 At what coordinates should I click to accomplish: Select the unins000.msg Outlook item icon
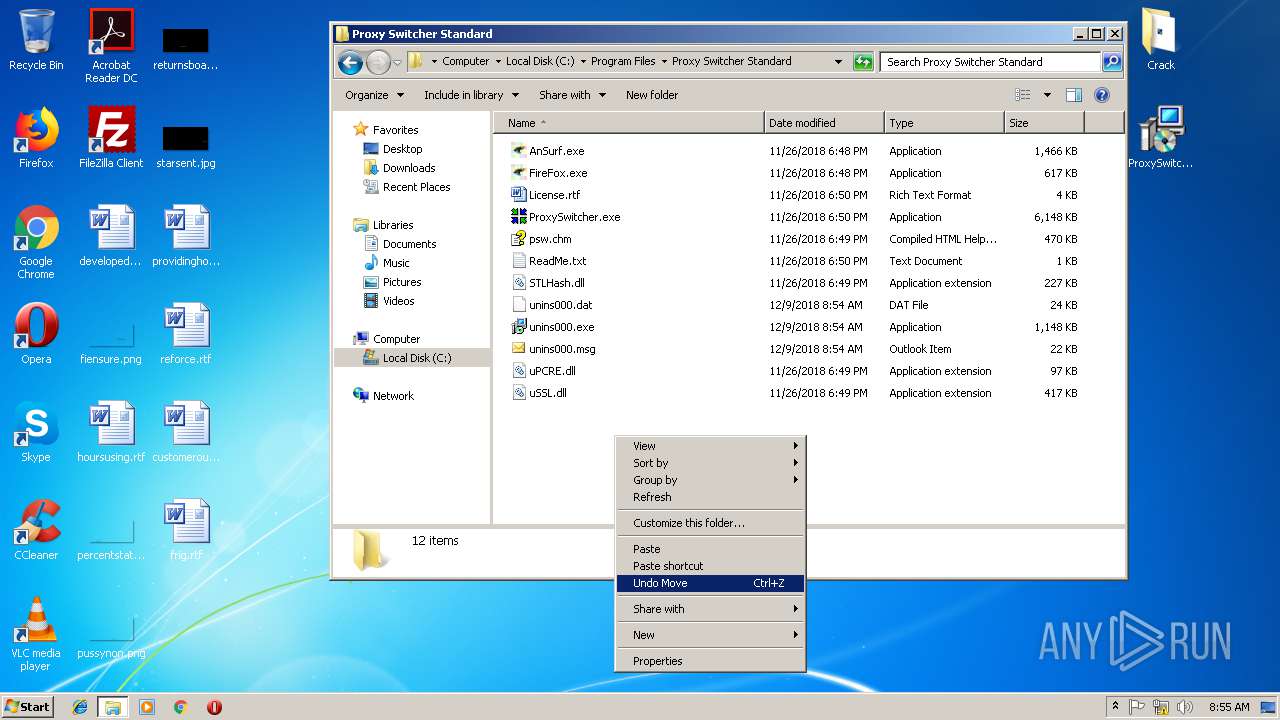518,349
